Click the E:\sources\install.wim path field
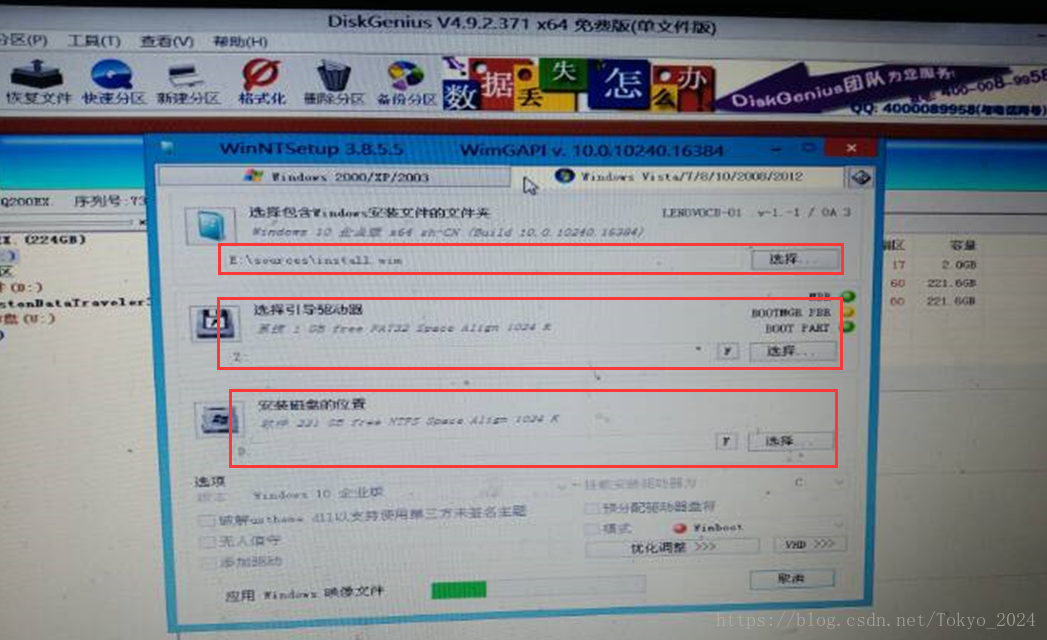 (484, 260)
